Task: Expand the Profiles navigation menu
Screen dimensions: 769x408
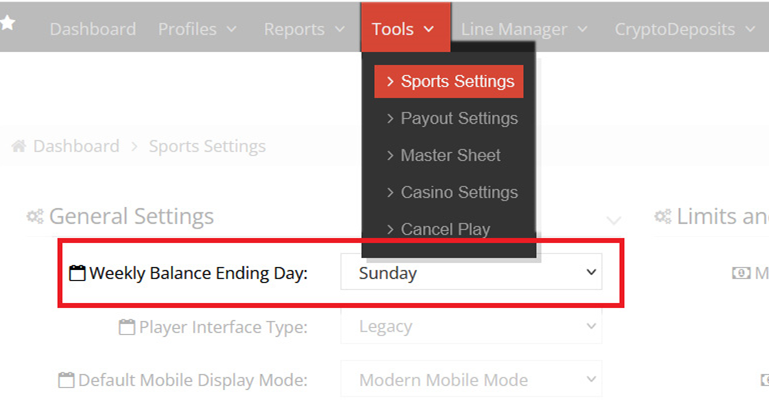Action: 197,29
